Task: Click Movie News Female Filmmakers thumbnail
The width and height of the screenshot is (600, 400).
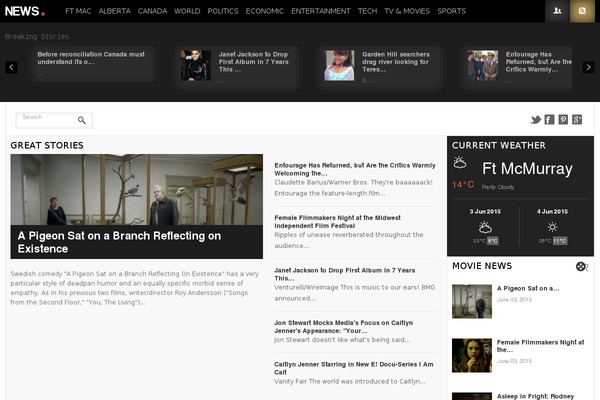Action: 472,355
